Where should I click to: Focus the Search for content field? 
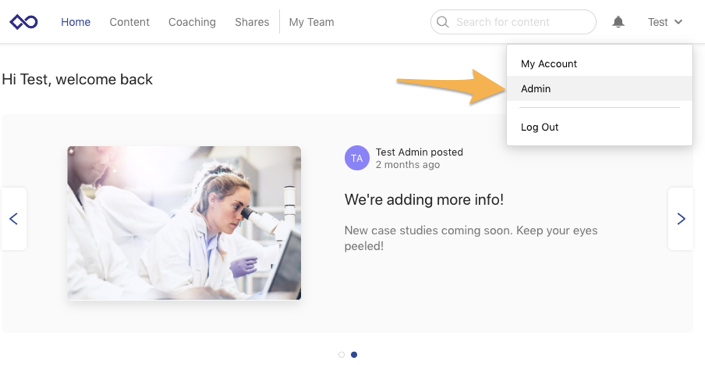[513, 22]
